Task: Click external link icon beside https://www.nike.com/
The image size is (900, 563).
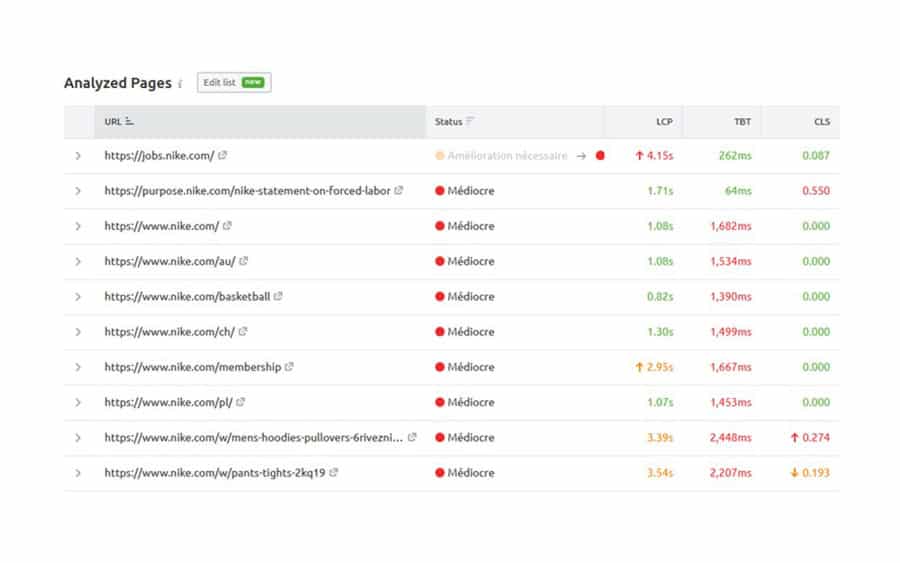Action: (x=227, y=226)
